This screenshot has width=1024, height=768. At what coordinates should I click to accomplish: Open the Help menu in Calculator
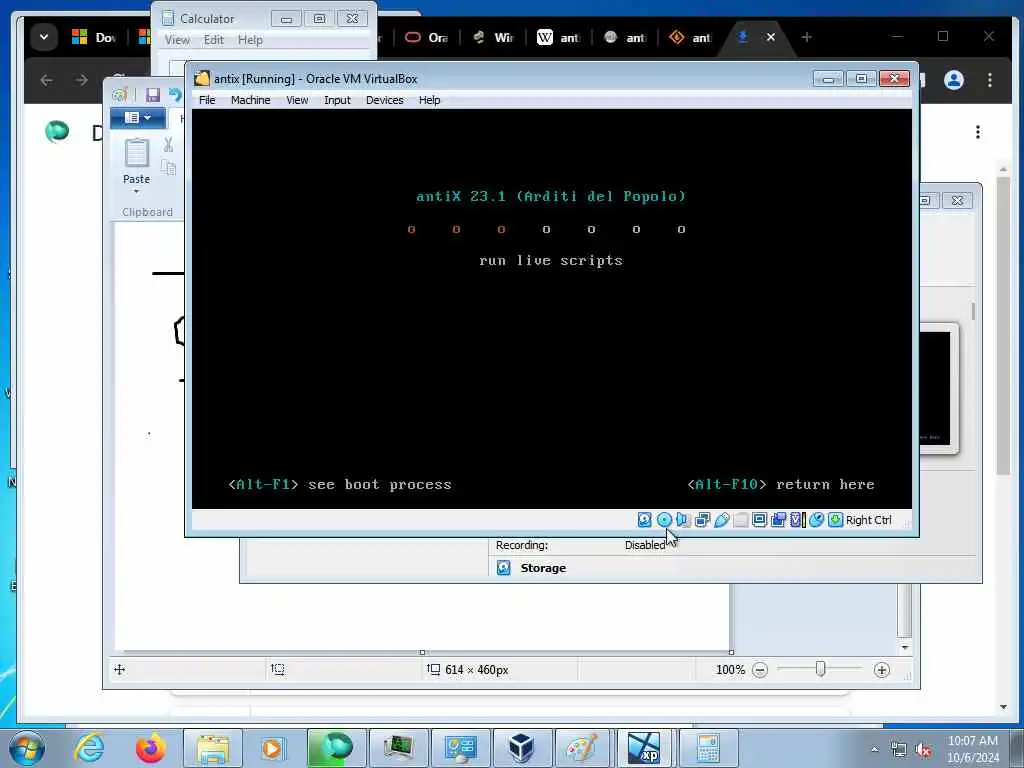coord(250,40)
